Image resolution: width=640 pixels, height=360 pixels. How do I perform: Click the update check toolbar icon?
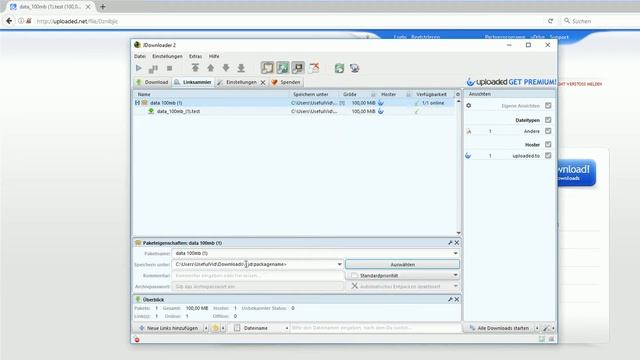(x=355, y=68)
